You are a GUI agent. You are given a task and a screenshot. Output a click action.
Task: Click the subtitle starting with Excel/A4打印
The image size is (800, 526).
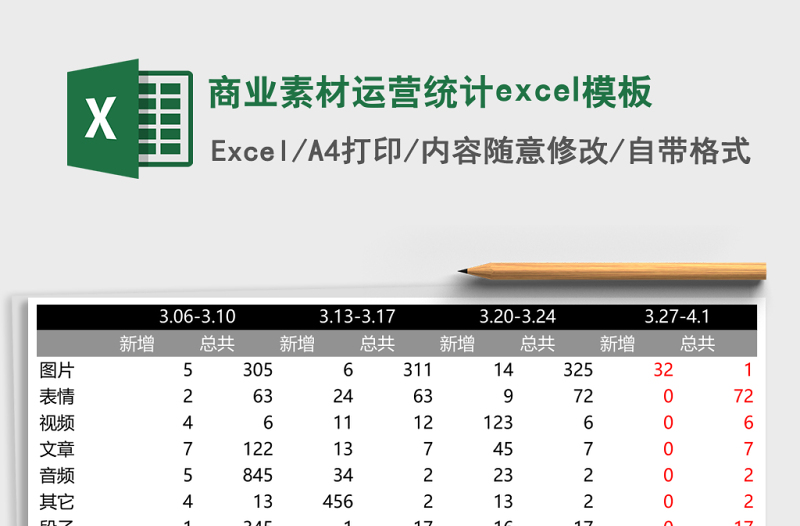pos(480,151)
